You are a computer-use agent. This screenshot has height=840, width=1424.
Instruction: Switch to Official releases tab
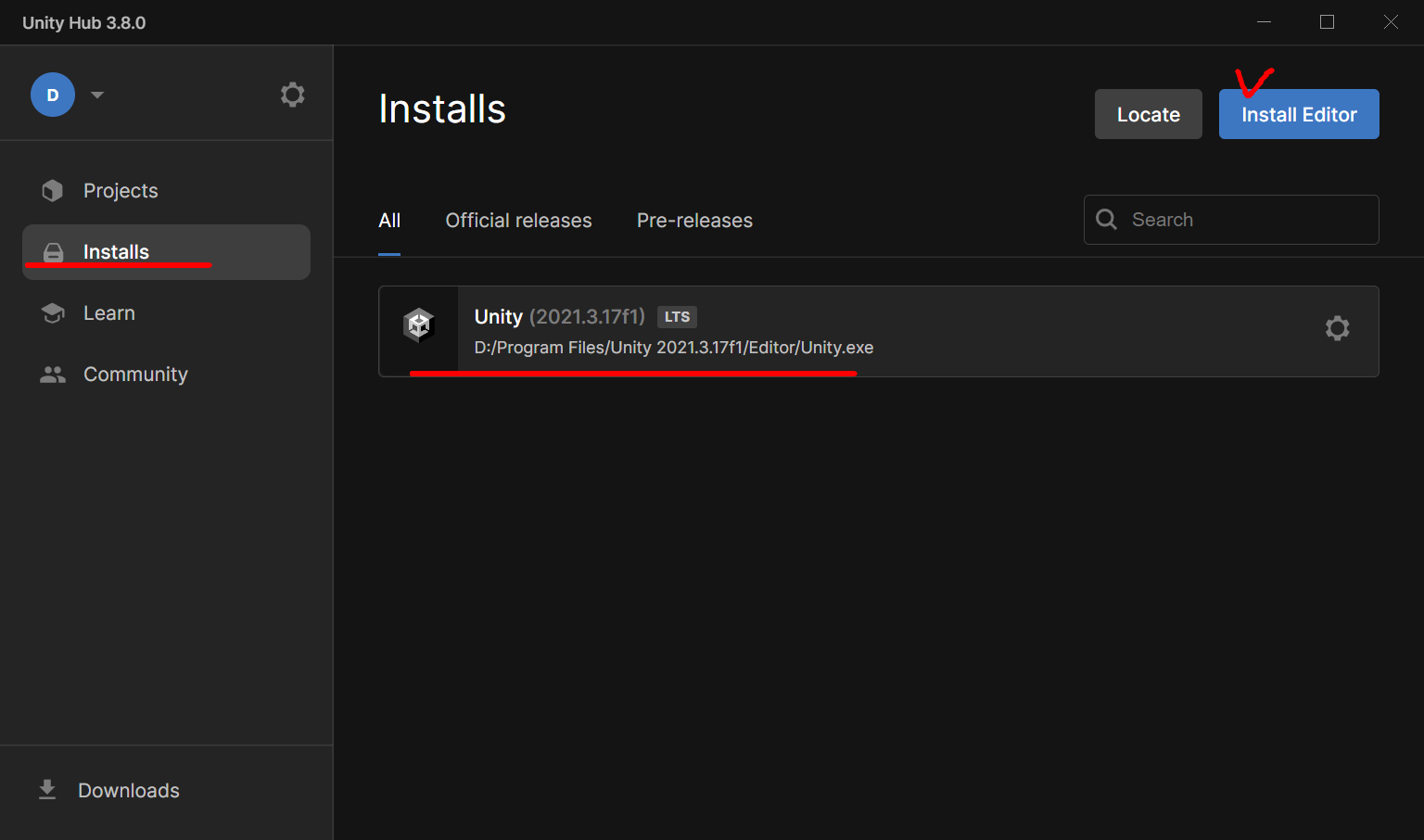(518, 221)
